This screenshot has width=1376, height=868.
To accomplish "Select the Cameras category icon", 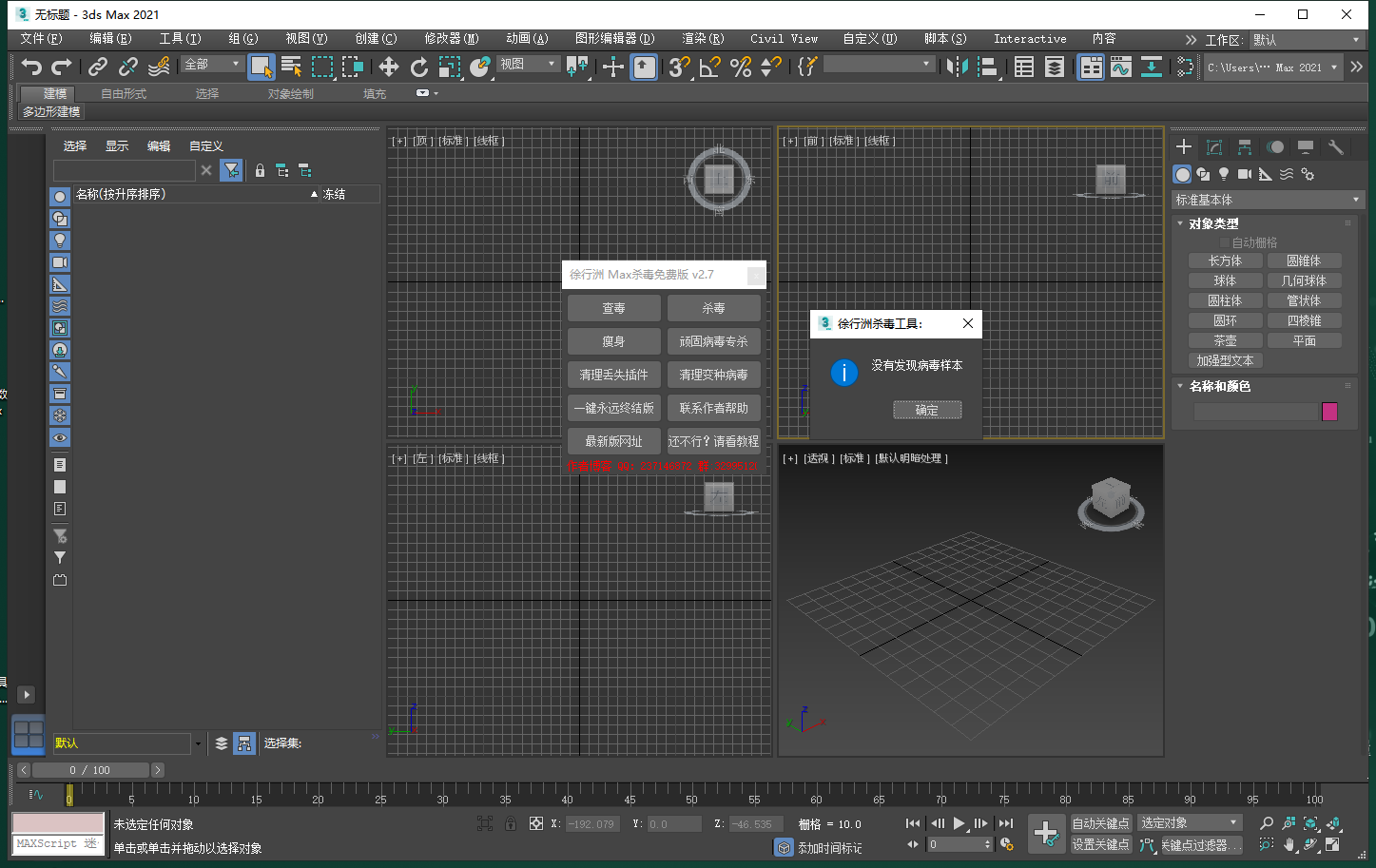I will point(1245,174).
